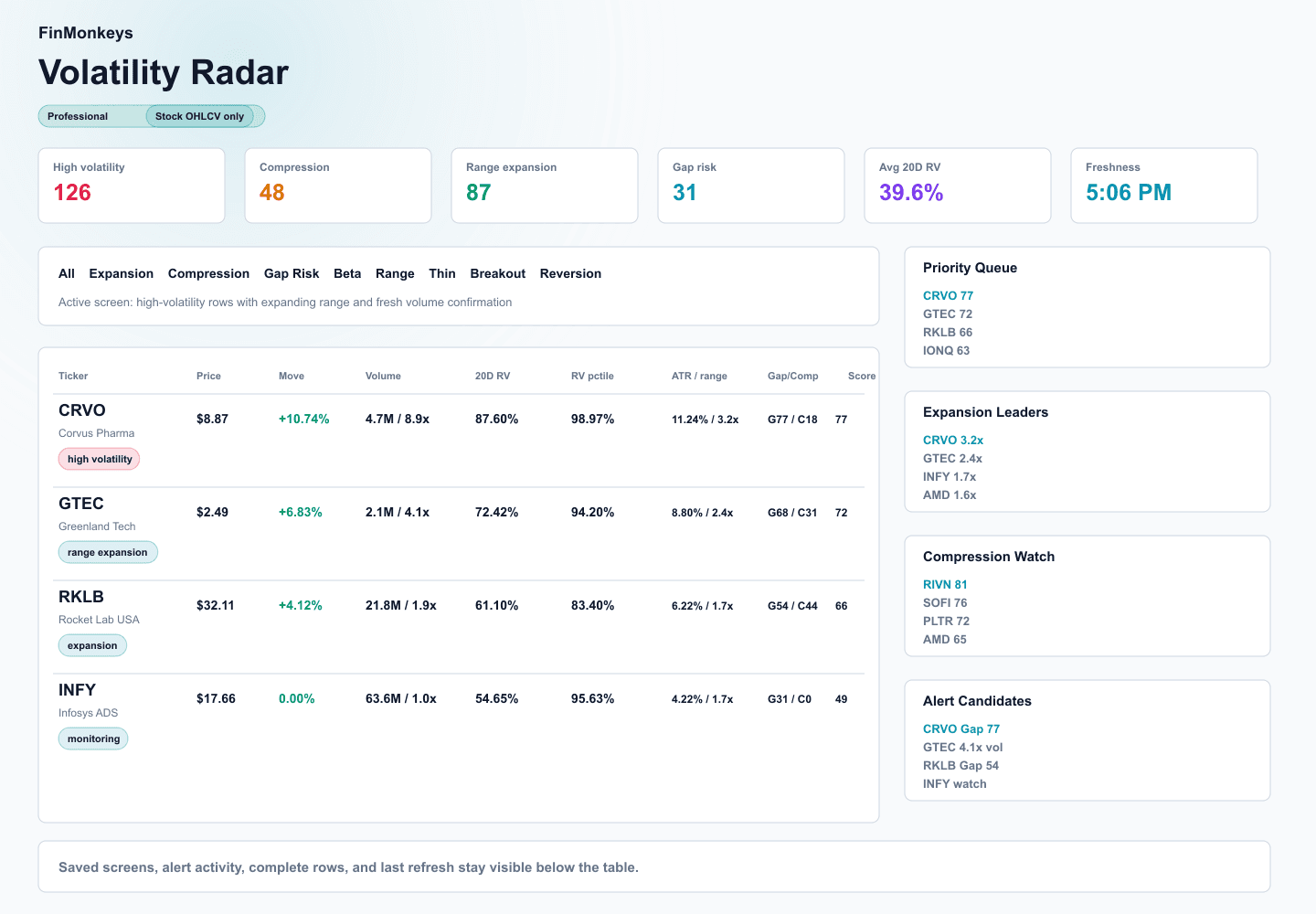The image size is (1316, 914).
Task: Click CRVO 20D RV value 87.60%
Action: [496, 419]
